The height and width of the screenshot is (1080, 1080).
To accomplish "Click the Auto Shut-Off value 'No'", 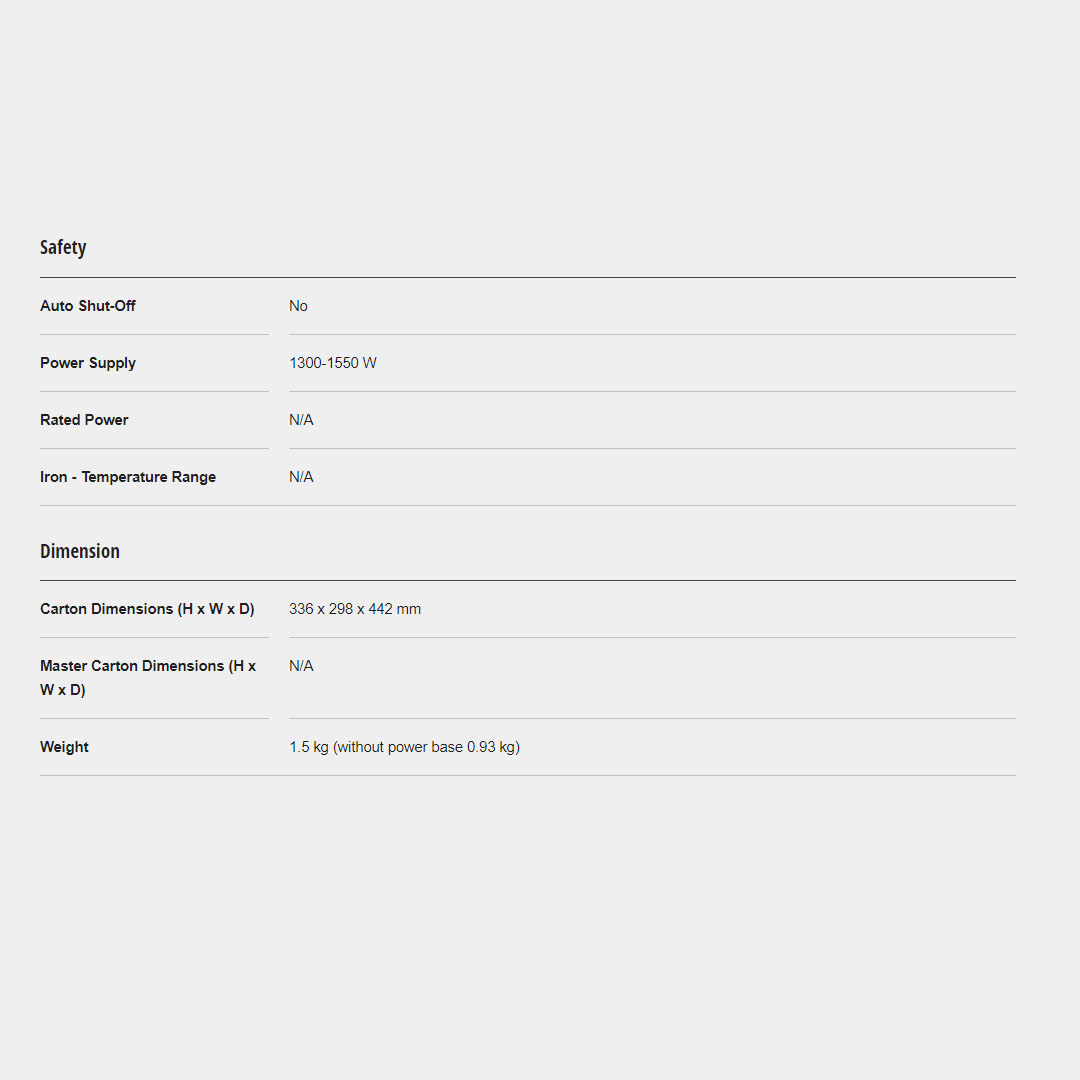I will (x=298, y=306).
